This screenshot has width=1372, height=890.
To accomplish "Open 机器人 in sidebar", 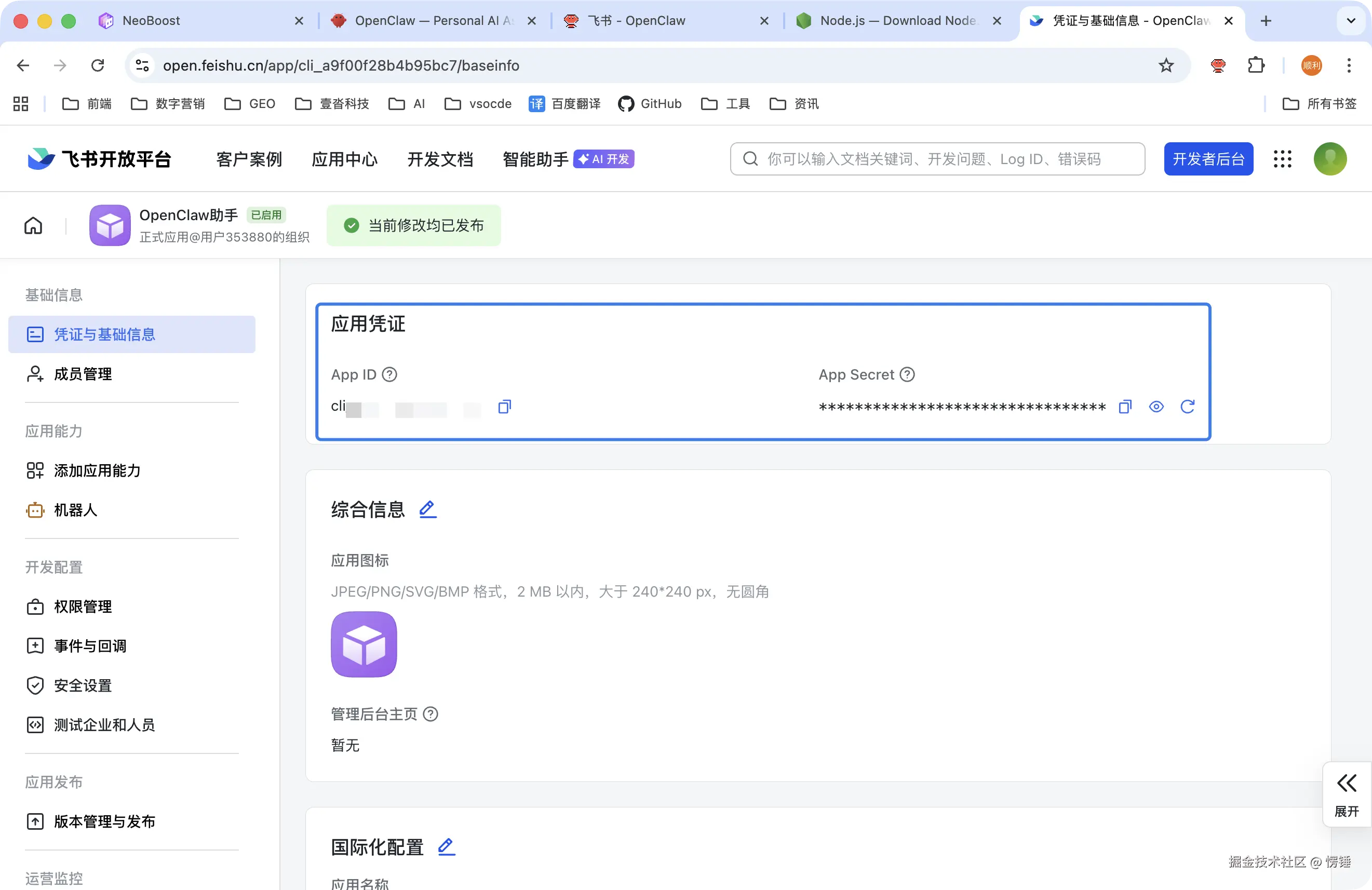I will 75,510.
